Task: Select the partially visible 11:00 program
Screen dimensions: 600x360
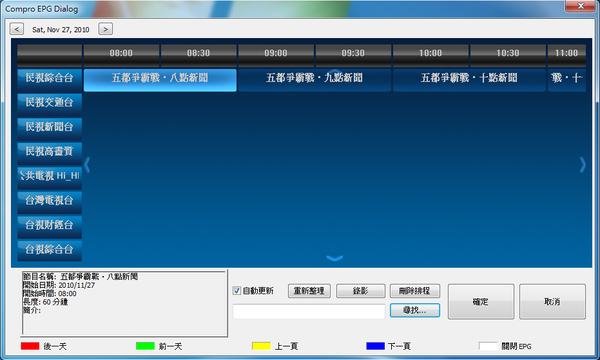Action: [567, 80]
